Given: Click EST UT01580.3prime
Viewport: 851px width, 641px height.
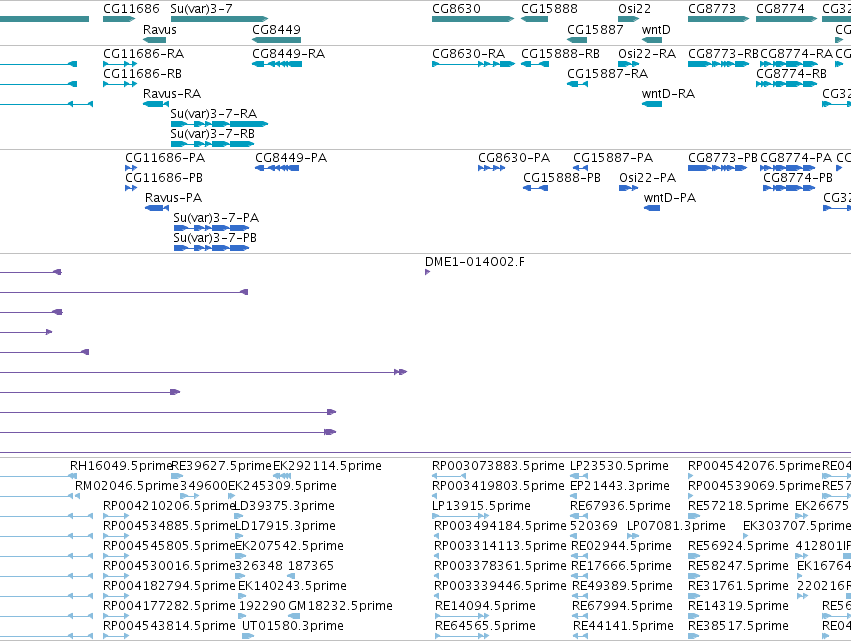Looking at the screenshot, I should [x=293, y=627].
